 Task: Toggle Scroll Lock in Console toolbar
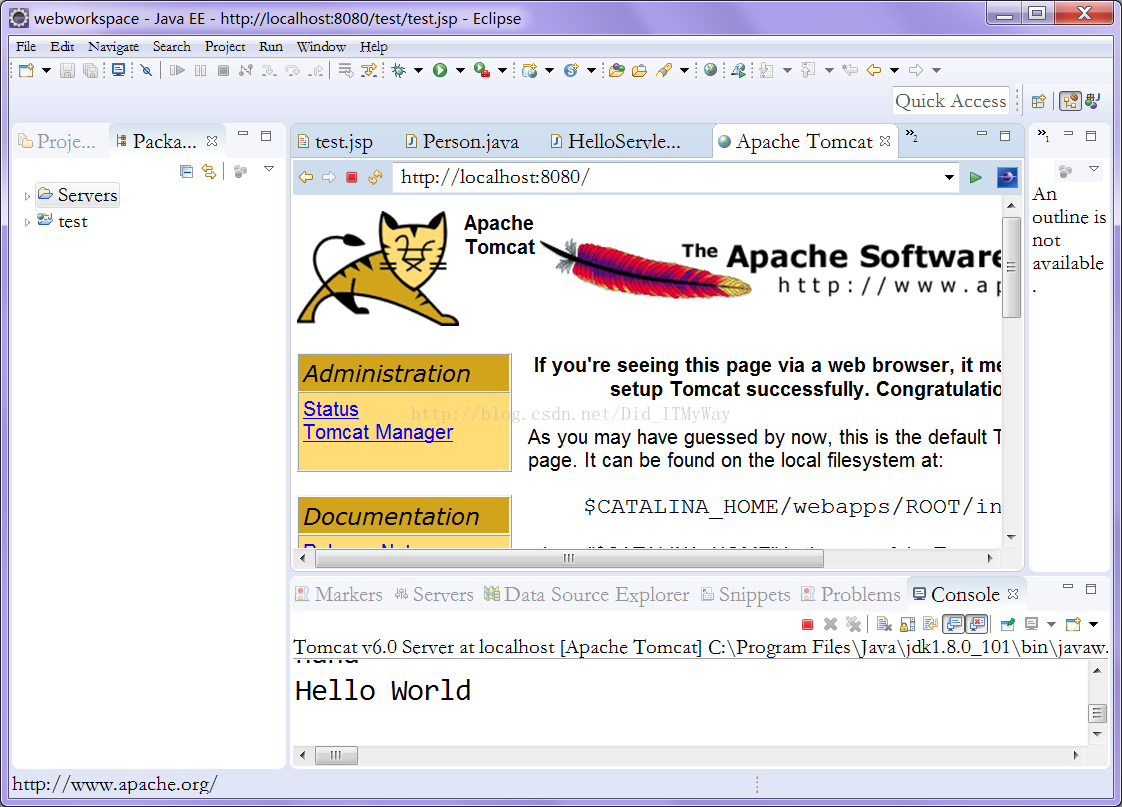tap(907, 625)
